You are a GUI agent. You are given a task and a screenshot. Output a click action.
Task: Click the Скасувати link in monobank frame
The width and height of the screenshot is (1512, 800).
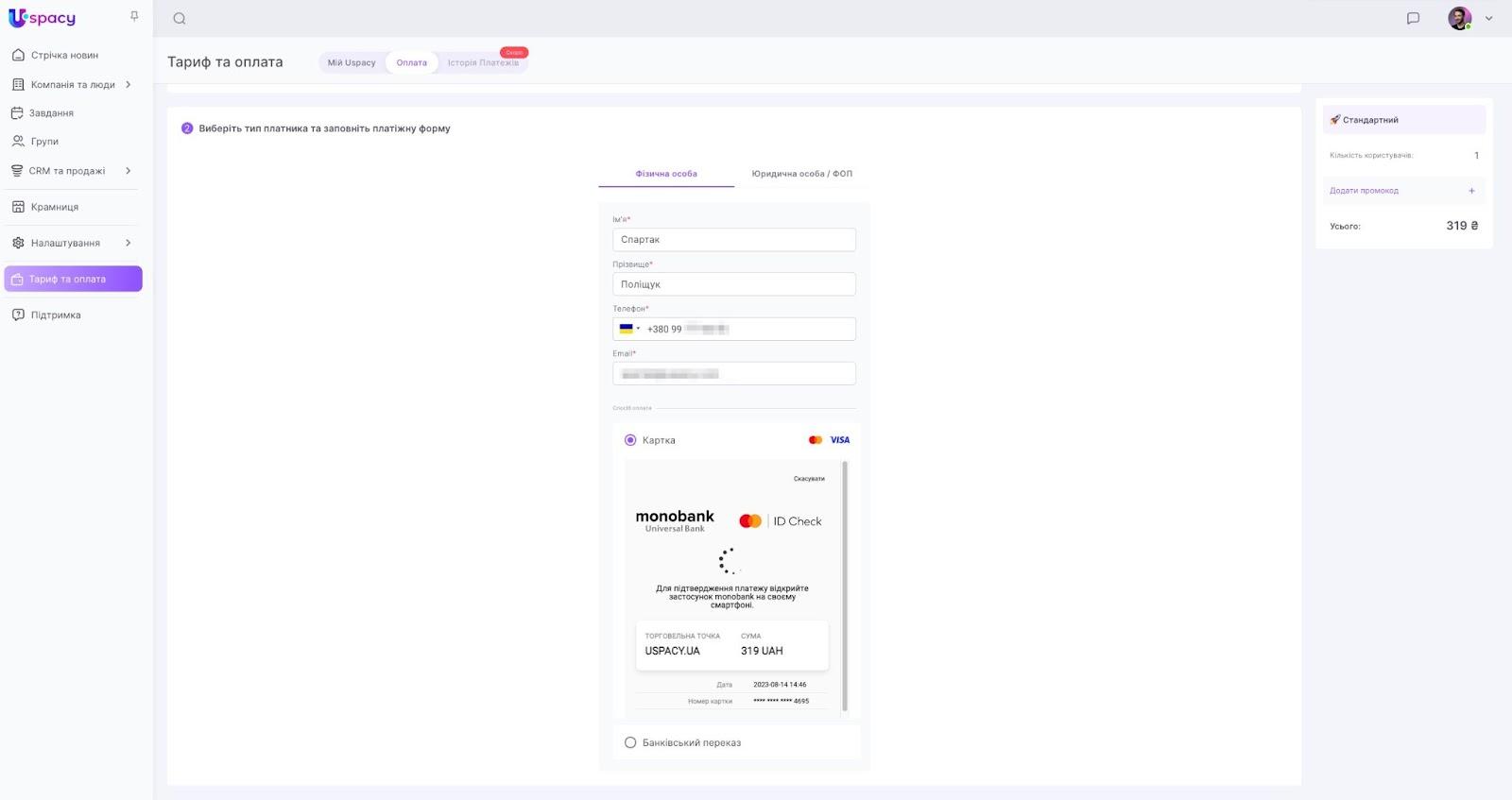point(809,479)
